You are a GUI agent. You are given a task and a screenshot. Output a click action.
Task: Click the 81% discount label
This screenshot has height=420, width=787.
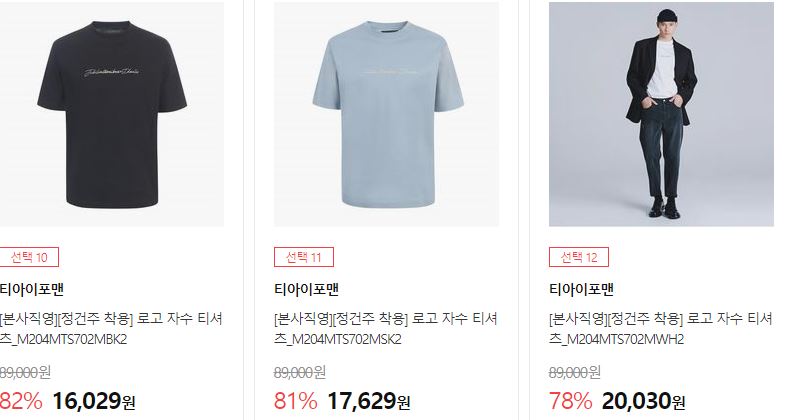click(296, 401)
